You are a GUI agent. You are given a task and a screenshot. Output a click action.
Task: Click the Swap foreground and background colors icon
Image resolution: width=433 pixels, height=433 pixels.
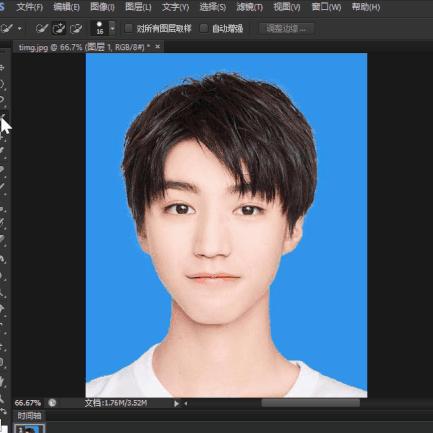(x=3, y=411)
